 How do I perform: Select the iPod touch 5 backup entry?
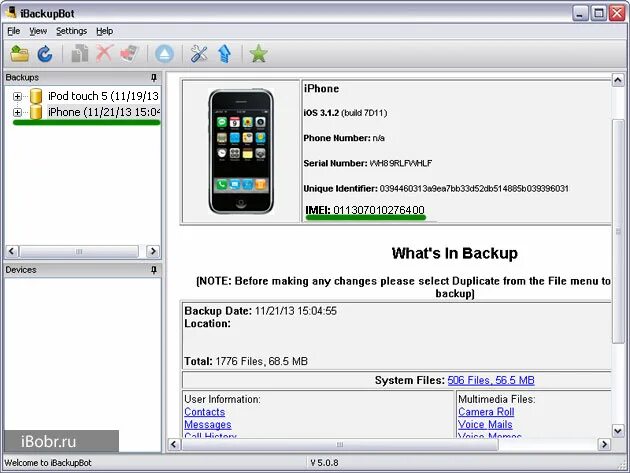click(x=103, y=96)
